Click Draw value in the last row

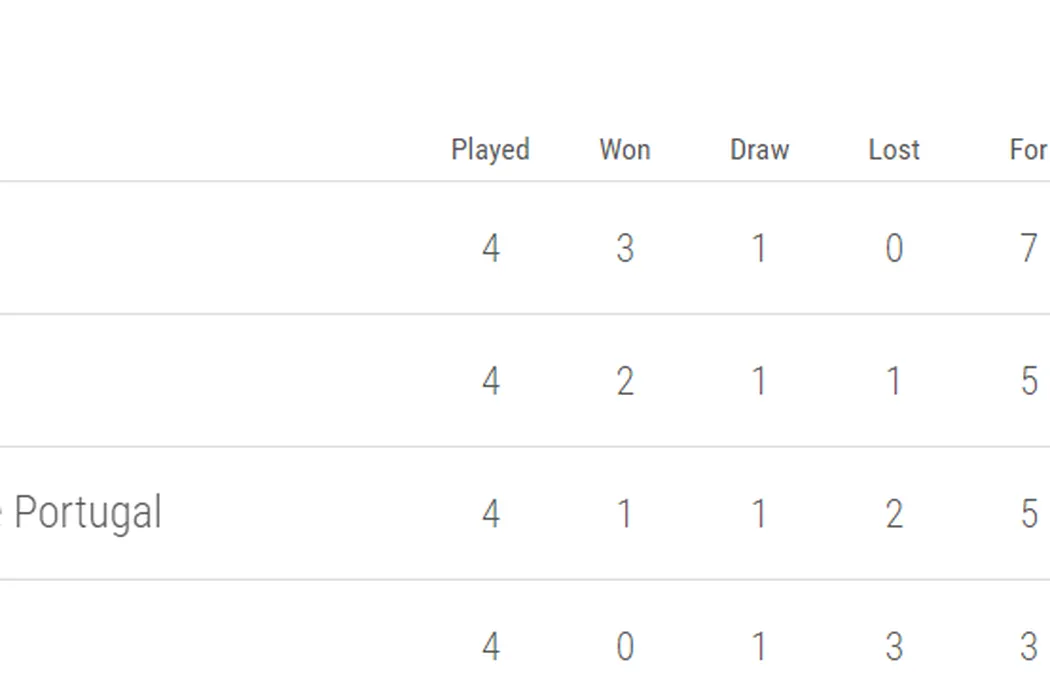point(759,647)
